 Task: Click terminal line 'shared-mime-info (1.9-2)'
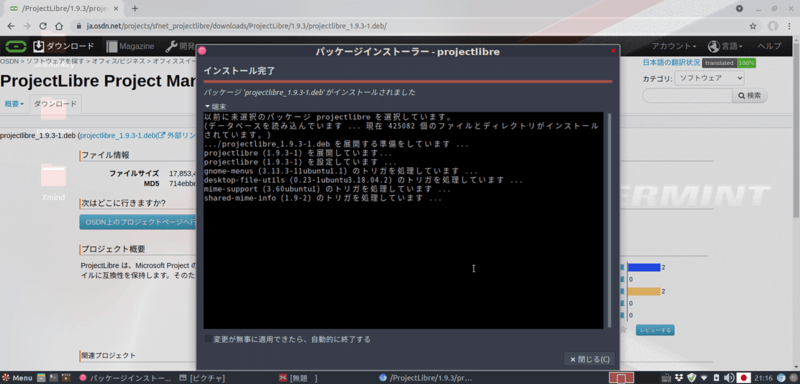point(322,198)
